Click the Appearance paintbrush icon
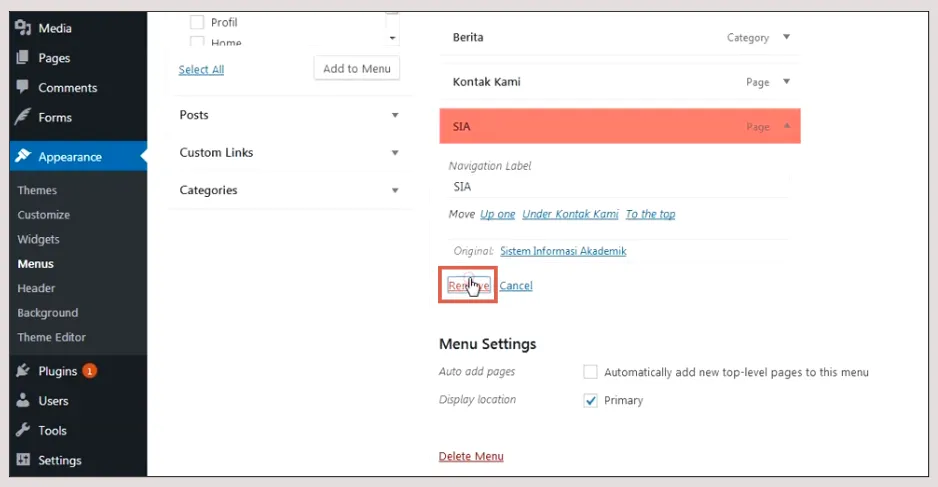938x487 pixels. click(23, 156)
